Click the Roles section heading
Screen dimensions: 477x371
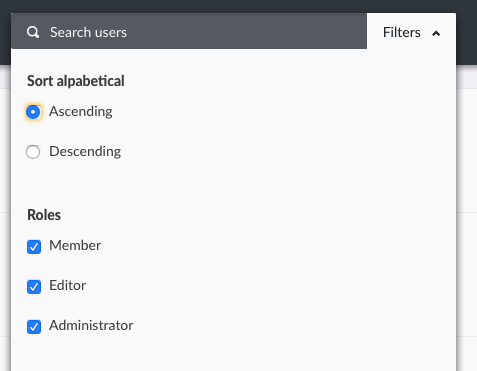pos(44,215)
